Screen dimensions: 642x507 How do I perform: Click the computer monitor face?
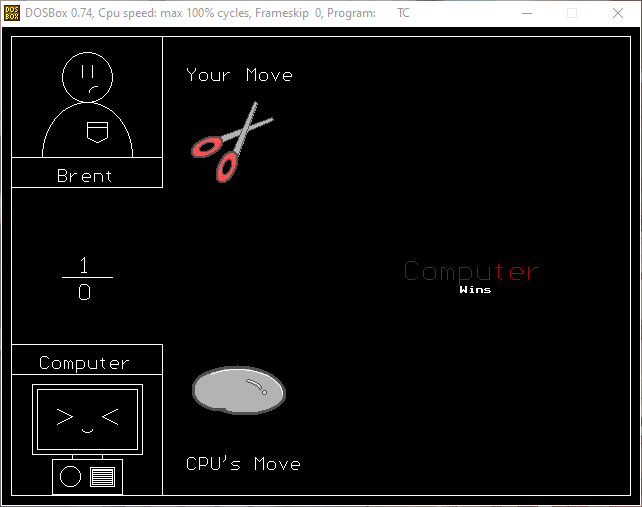[x=87, y=419]
